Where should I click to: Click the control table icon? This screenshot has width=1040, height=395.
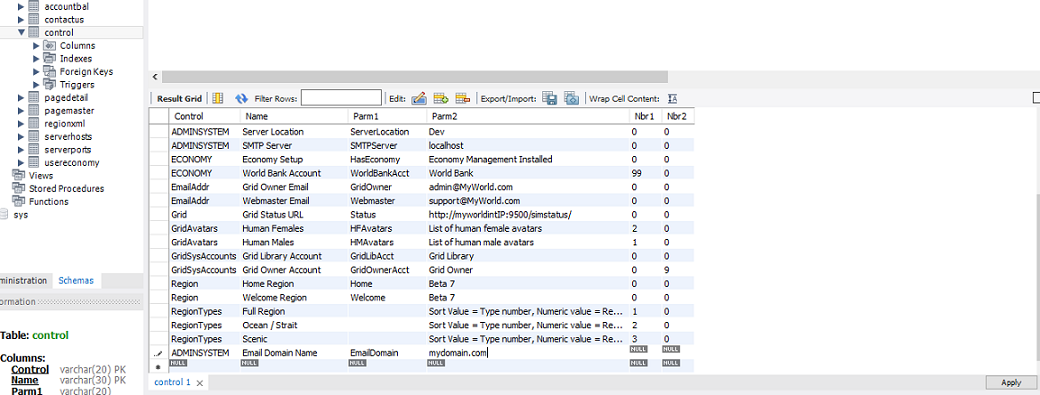pyautogui.click(x=34, y=32)
